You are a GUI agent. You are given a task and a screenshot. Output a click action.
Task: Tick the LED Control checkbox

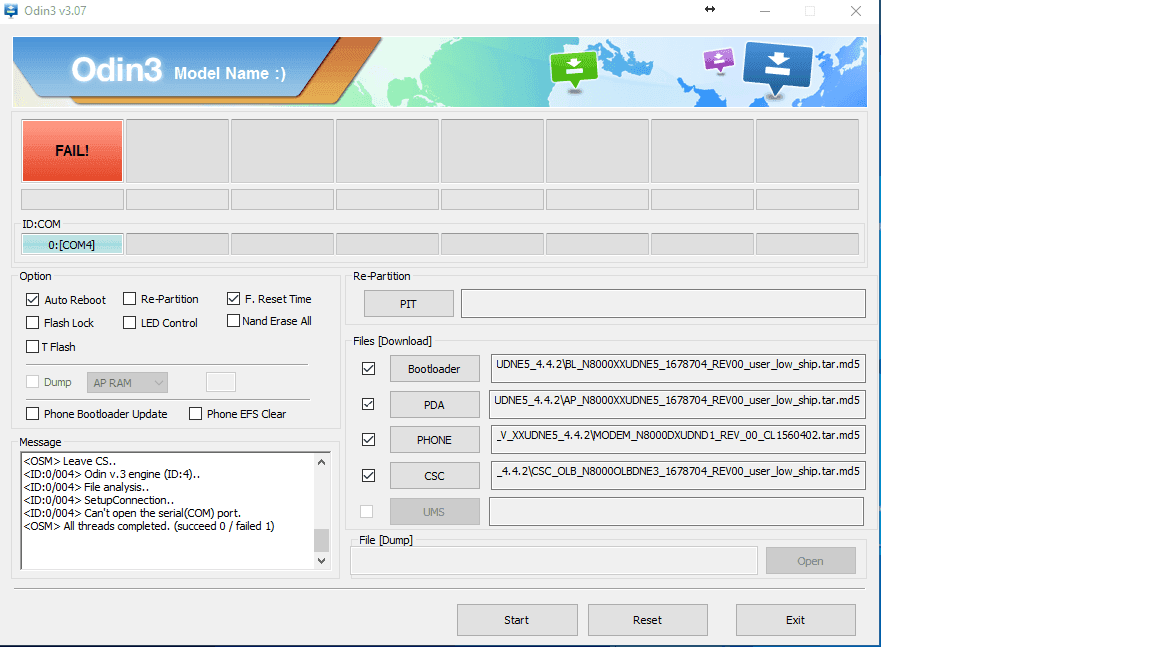pyautogui.click(x=129, y=323)
